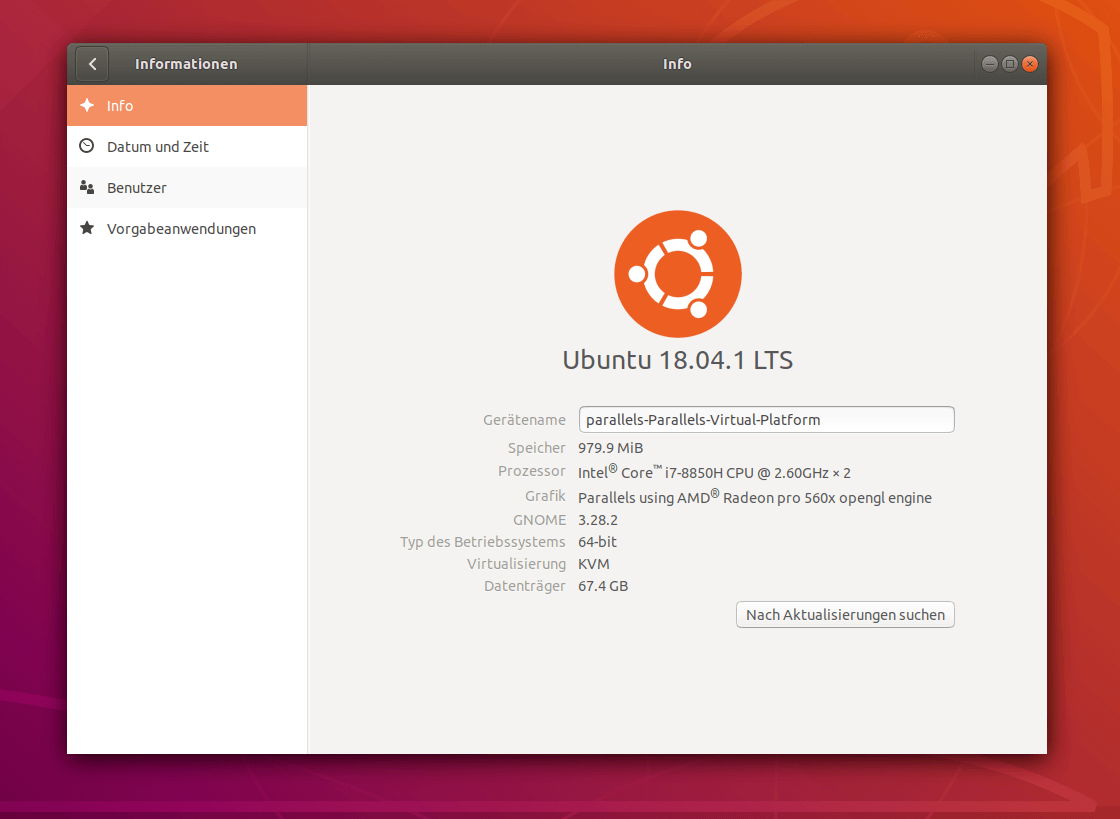Viewport: 1120px width, 819px height.
Task: Click the Typ des Betriebssystems label
Action: [x=483, y=542]
